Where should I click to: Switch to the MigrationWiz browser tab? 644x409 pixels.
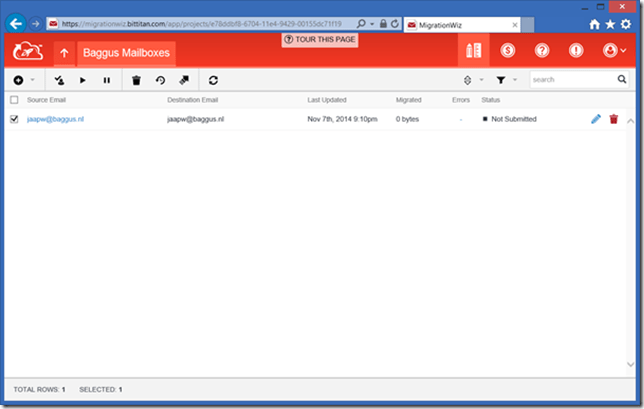pos(460,23)
